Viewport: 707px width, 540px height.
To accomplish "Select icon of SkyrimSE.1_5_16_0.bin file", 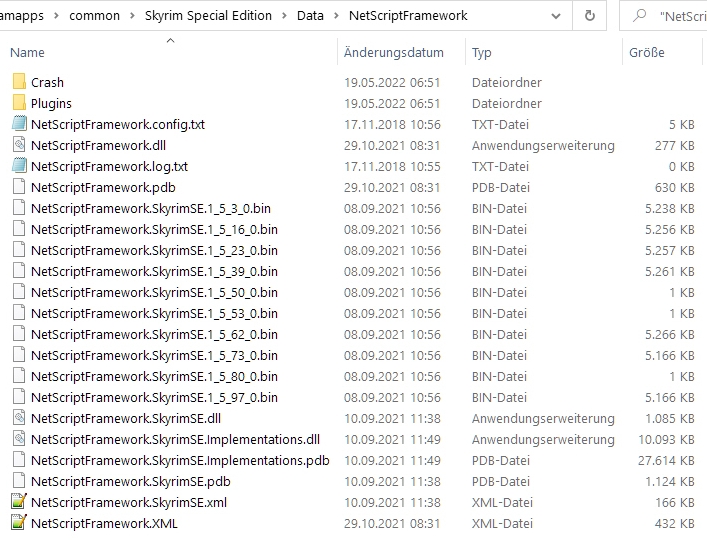I will 19,229.
